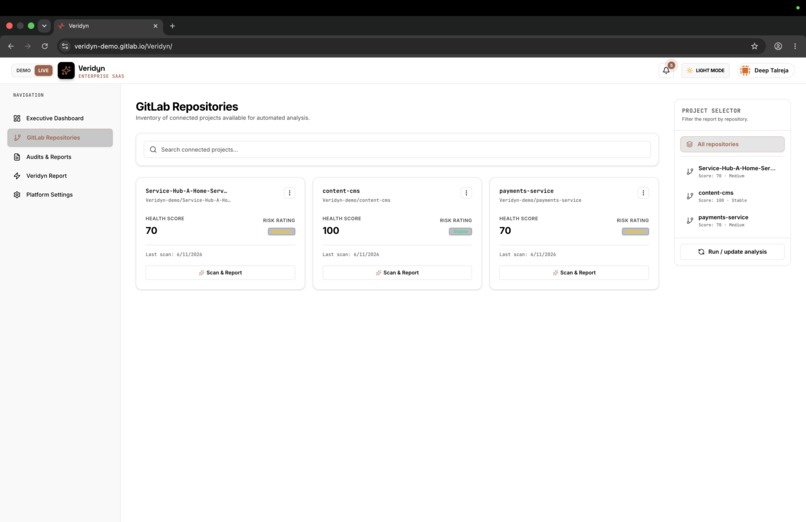Select GitLab Repositories in navigation
This screenshot has width=806, height=522.
[x=61, y=138]
